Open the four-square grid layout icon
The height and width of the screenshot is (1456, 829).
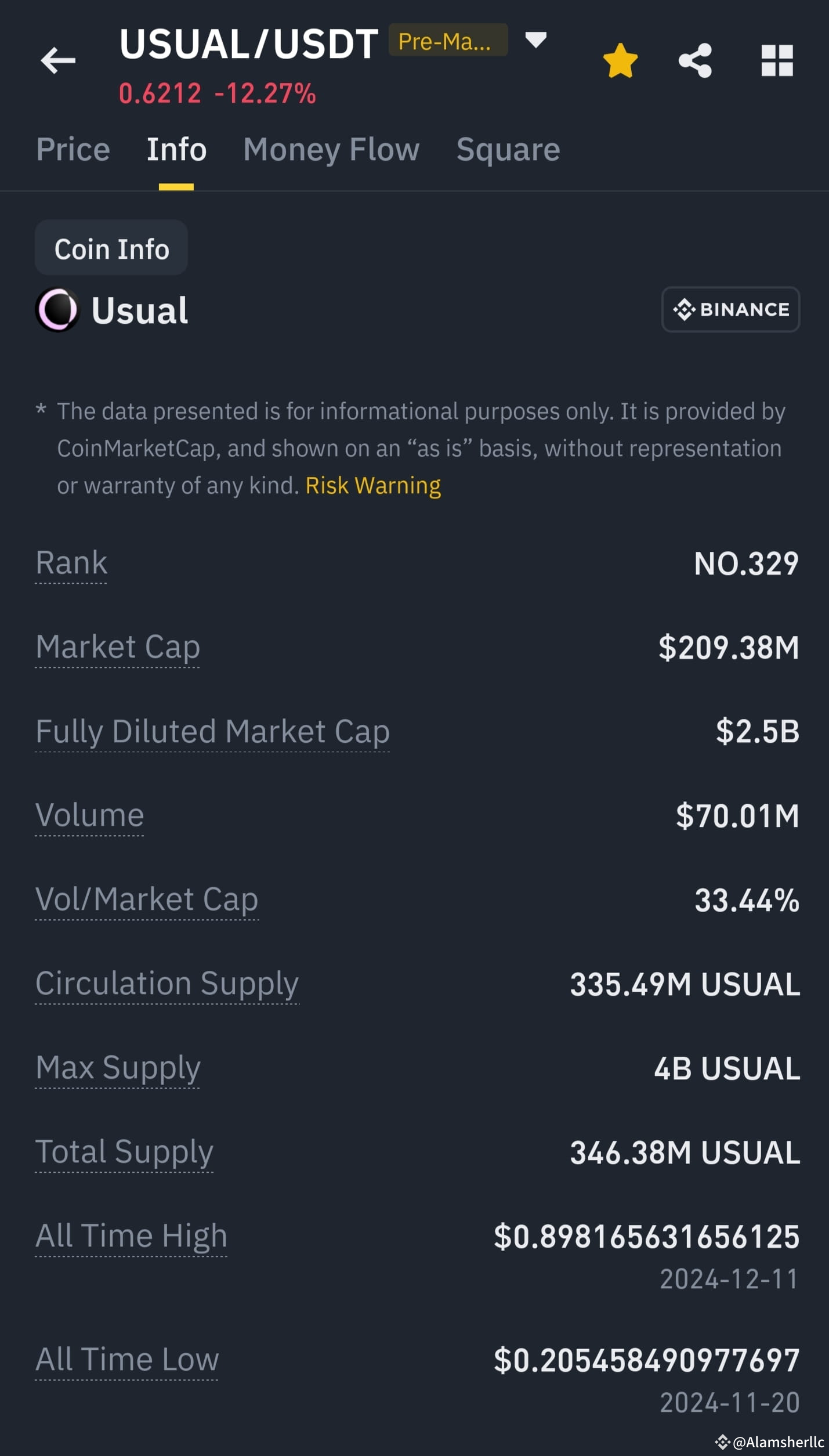point(777,60)
